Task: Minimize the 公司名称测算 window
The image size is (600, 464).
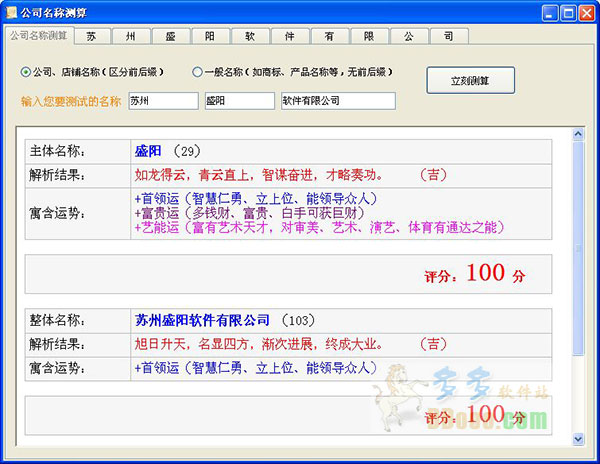Action: click(x=550, y=13)
